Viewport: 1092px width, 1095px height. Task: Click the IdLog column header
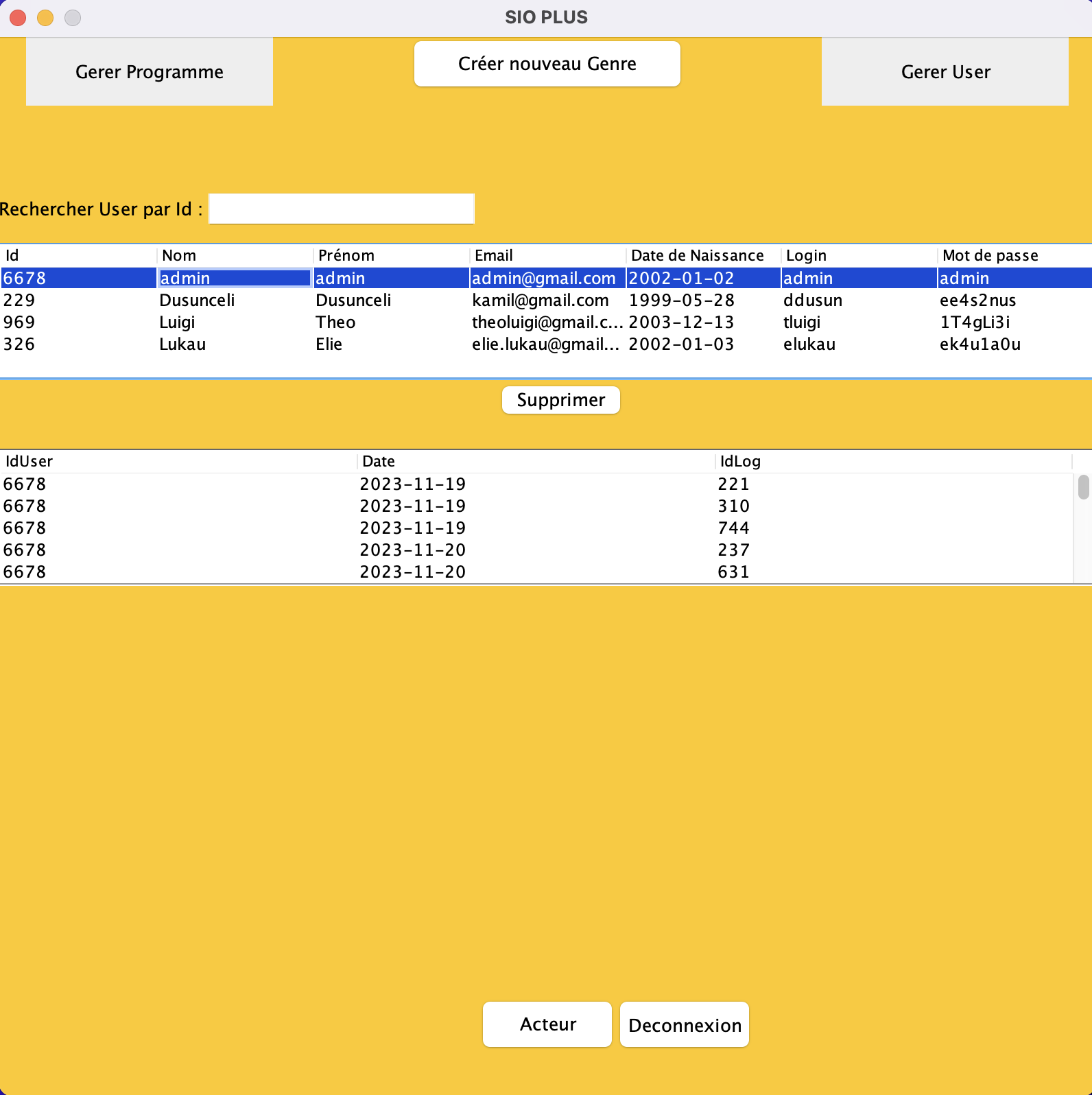pos(740,462)
